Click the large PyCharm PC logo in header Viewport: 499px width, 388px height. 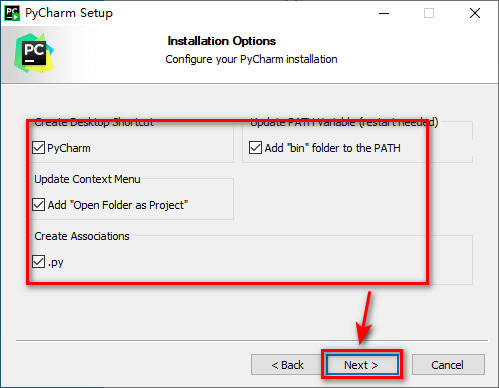[34, 53]
